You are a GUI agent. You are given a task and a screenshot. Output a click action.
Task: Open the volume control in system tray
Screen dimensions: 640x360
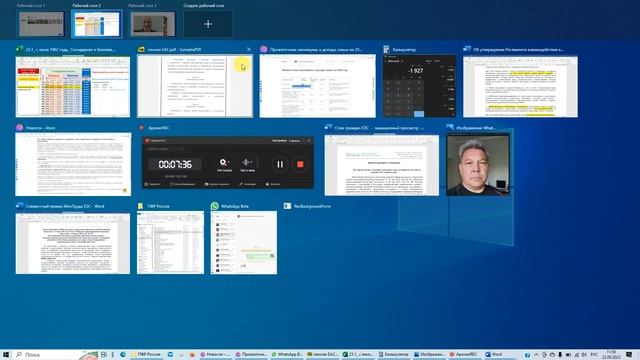click(584, 355)
